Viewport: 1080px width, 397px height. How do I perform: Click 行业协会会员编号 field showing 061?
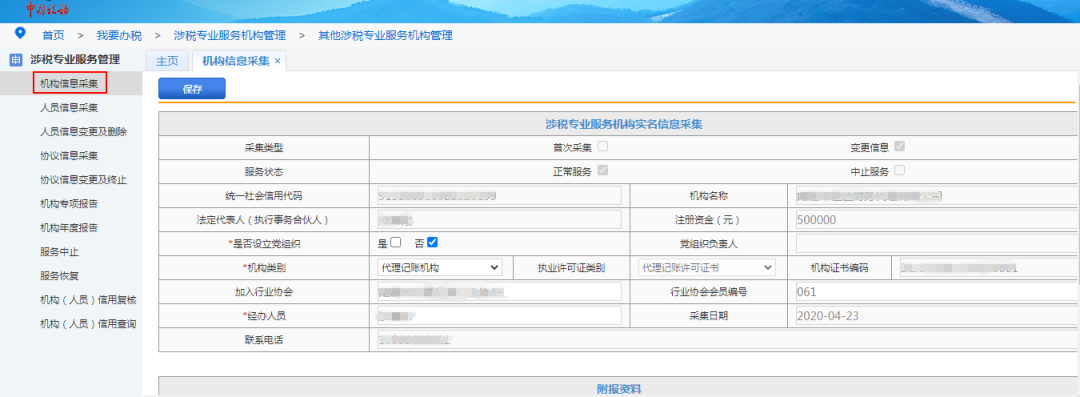[x=937, y=292]
